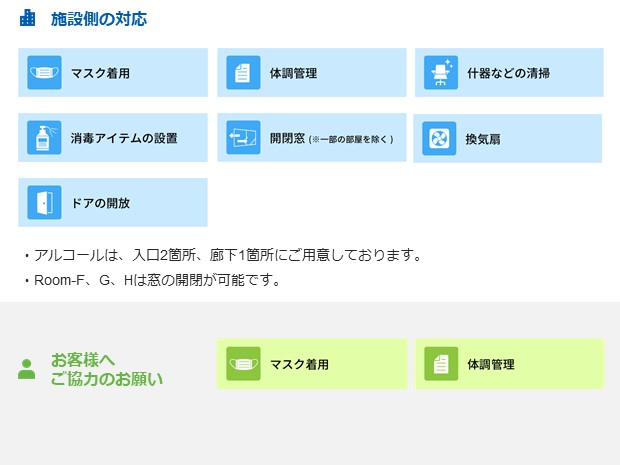Image resolution: width=620 pixels, height=465 pixels.
Task: Click the blue mask icon for マスク着用
Action: pos(44,73)
